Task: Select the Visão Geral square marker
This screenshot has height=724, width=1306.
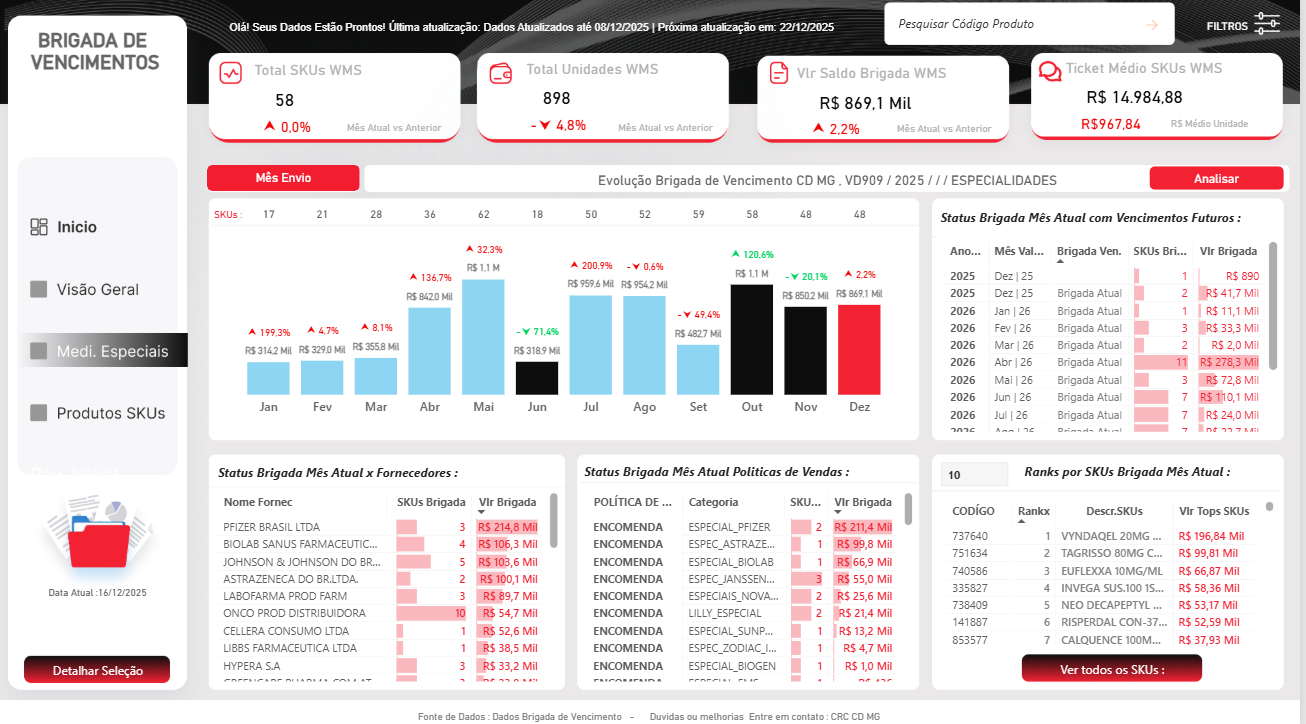Action: point(39,289)
